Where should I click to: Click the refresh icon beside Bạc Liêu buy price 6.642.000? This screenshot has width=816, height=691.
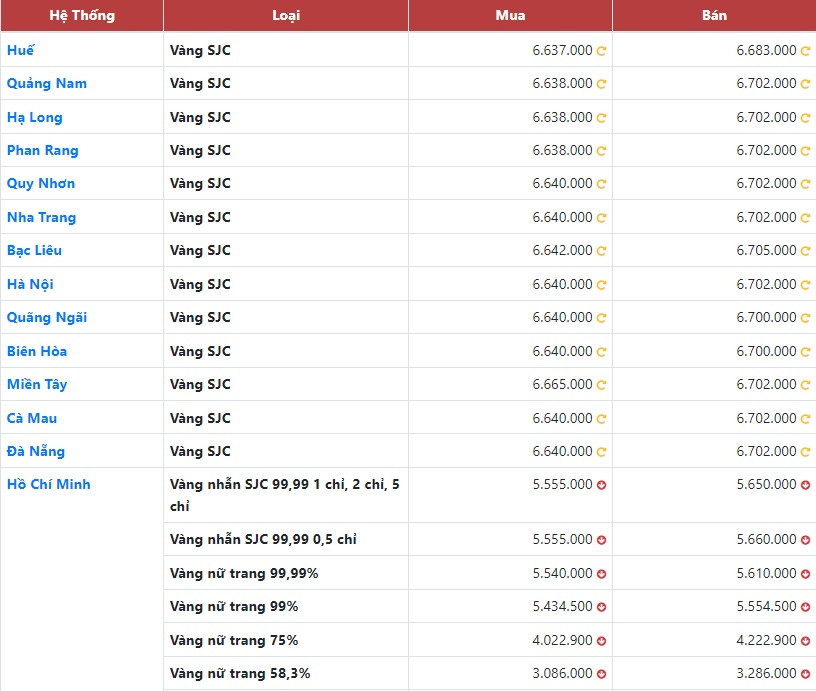point(601,251)
